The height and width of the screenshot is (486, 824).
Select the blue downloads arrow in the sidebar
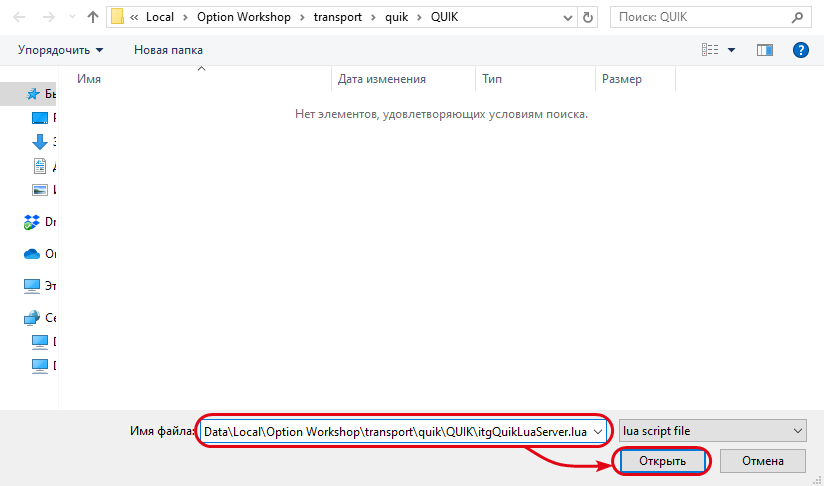pos(40,142)
